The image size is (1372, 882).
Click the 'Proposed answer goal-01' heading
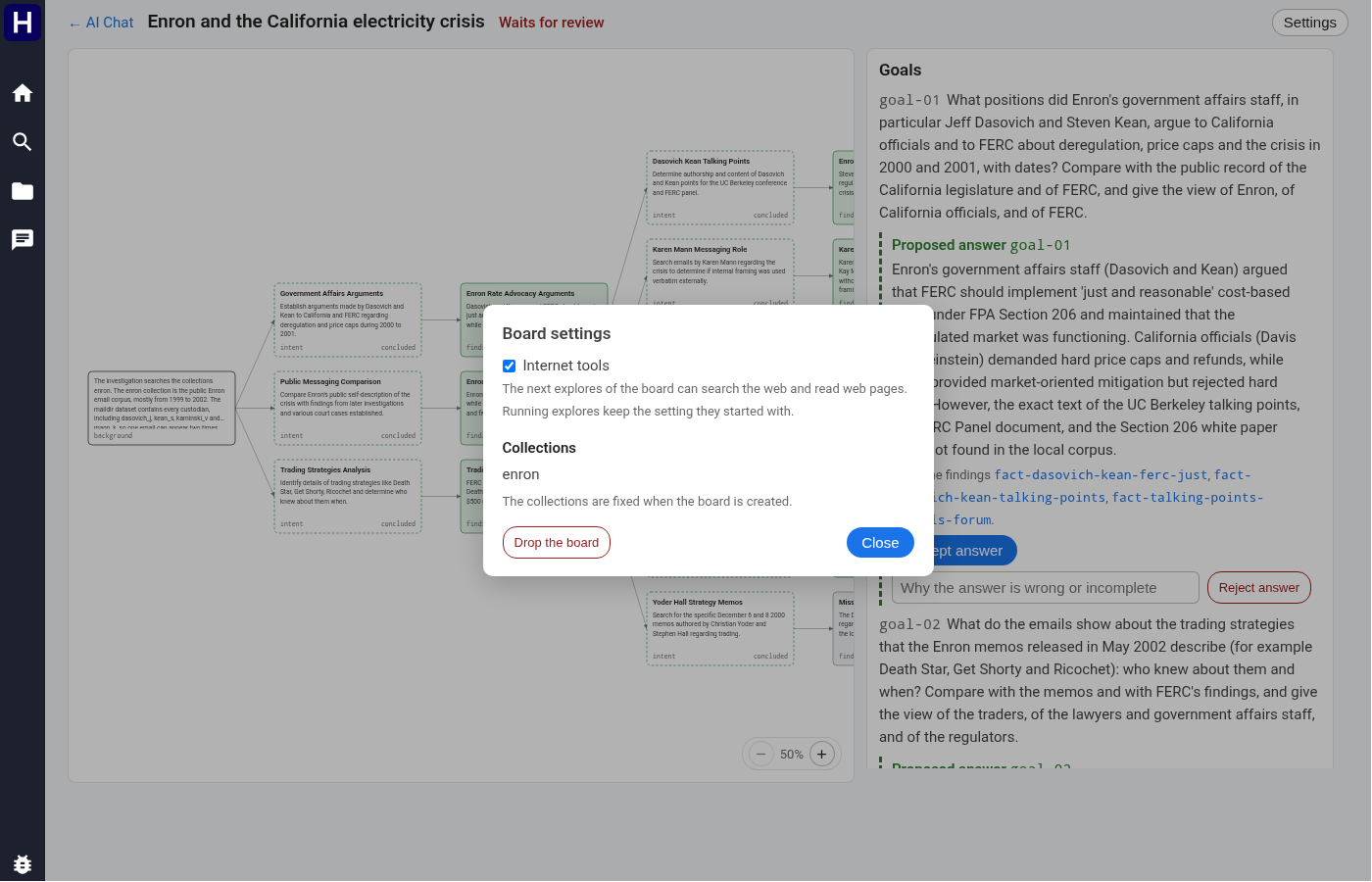pos(981,245)
